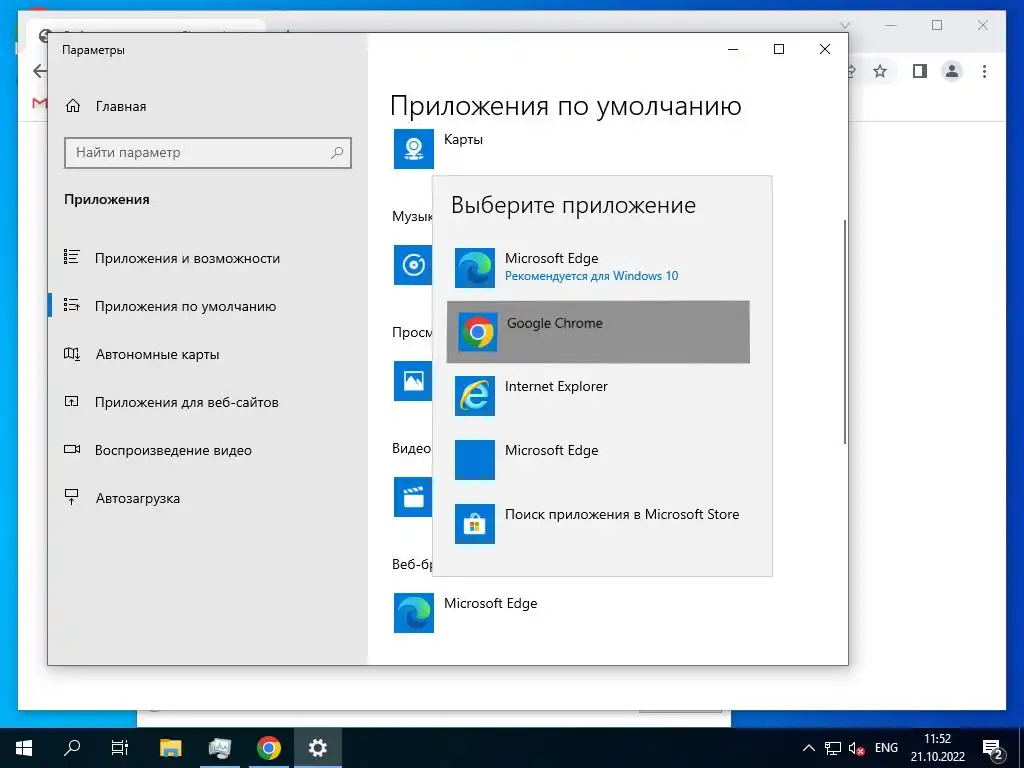Go to Главная settings home
Image resolution: width=1024 pixels, height=768 pixels.
pos(208,106)
